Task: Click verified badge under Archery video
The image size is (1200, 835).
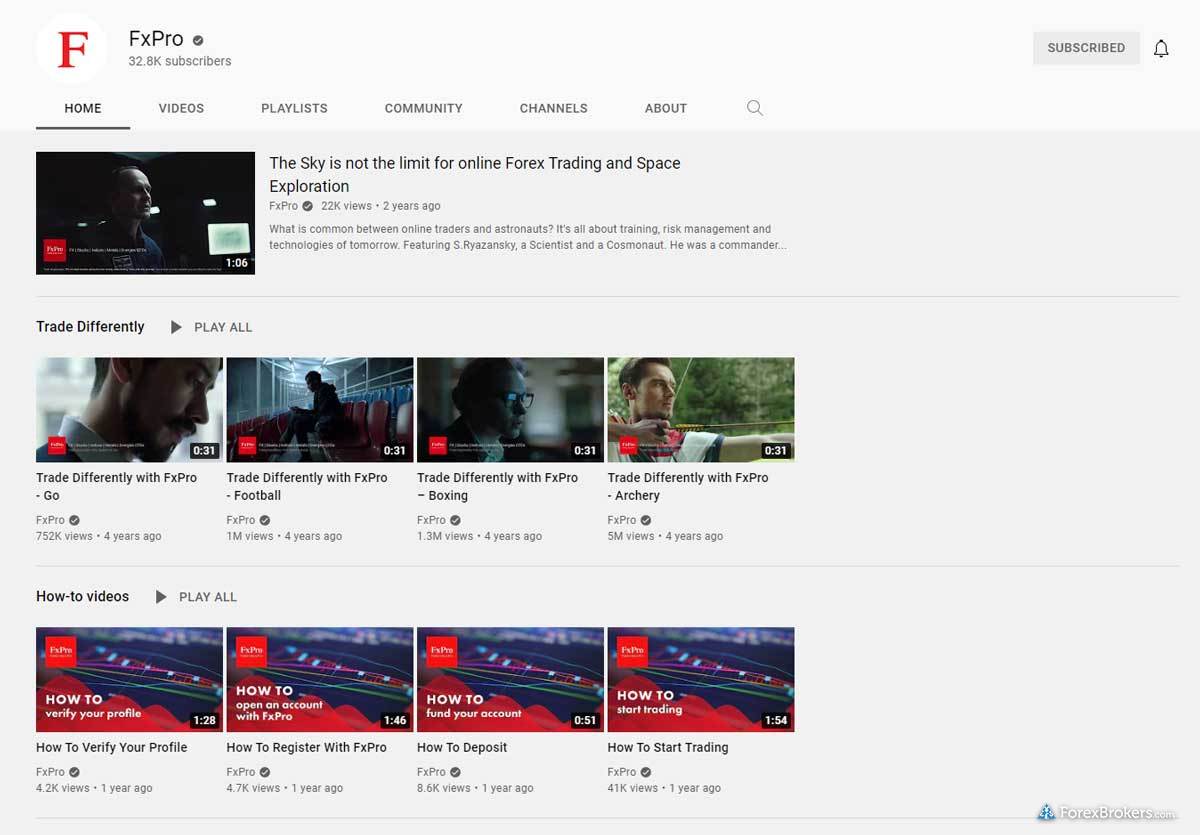Action: 646,520
